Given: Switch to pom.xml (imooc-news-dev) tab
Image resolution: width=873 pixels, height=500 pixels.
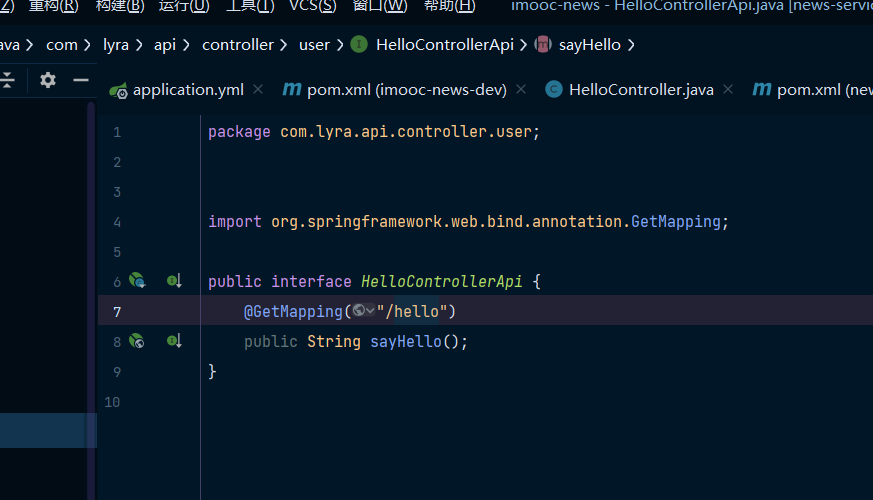Looking at the screenshot, I should point(406,90).
